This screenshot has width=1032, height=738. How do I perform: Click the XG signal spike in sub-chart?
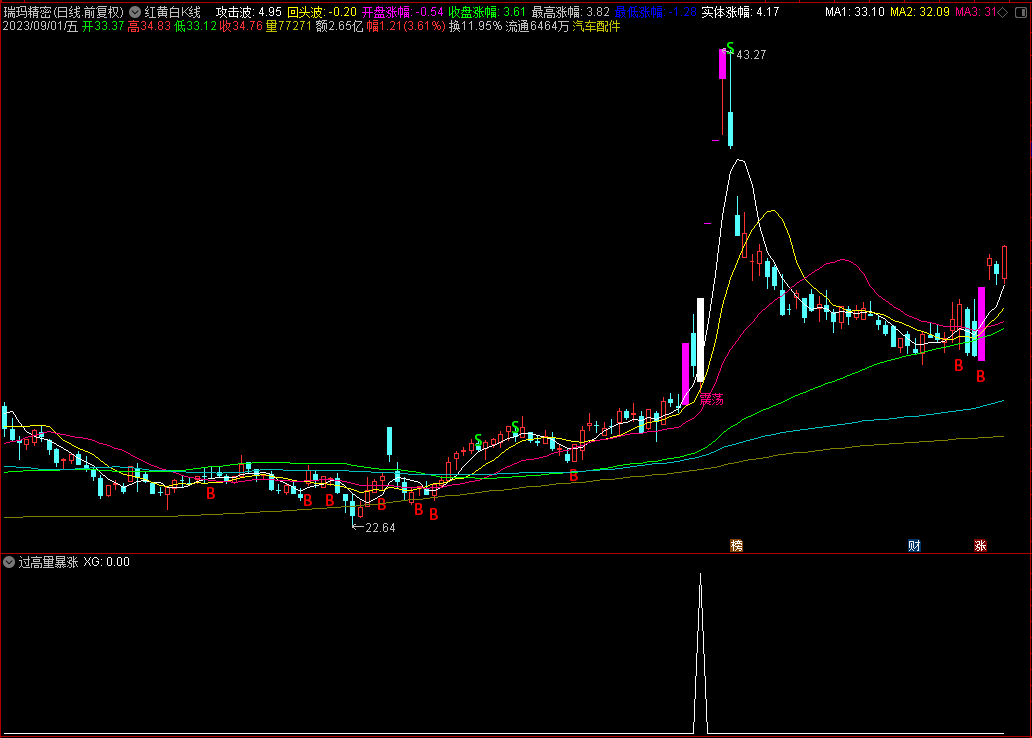click(x=700, y=652)
